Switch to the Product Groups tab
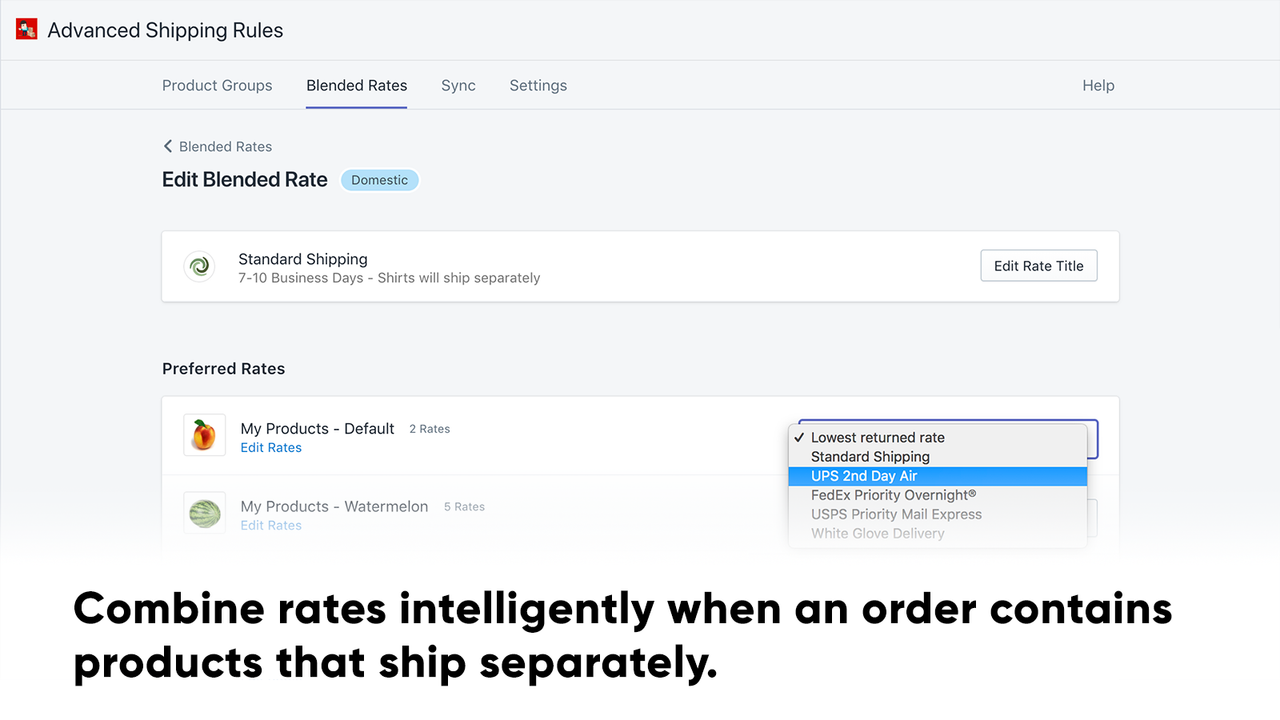This screenshot has height=720, width=1280. click(217, 85)
